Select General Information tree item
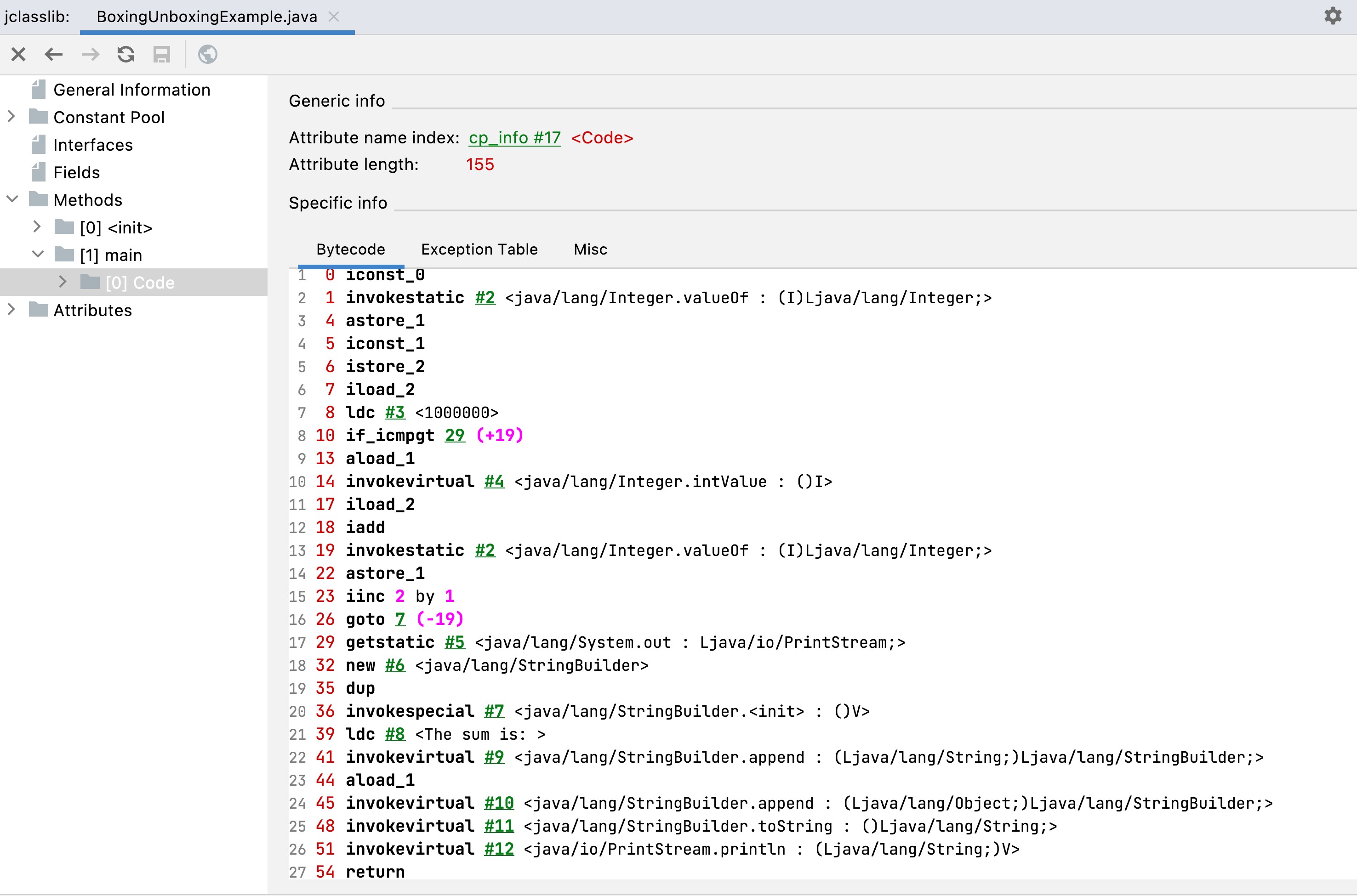This screenshot has width=1357, height=896. pos(131,90)
